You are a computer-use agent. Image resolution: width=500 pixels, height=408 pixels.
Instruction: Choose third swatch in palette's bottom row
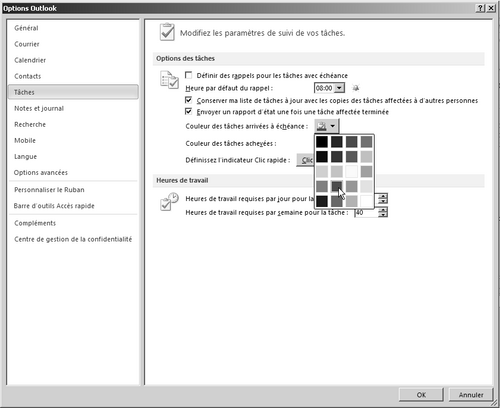click(x=351, y=201)
